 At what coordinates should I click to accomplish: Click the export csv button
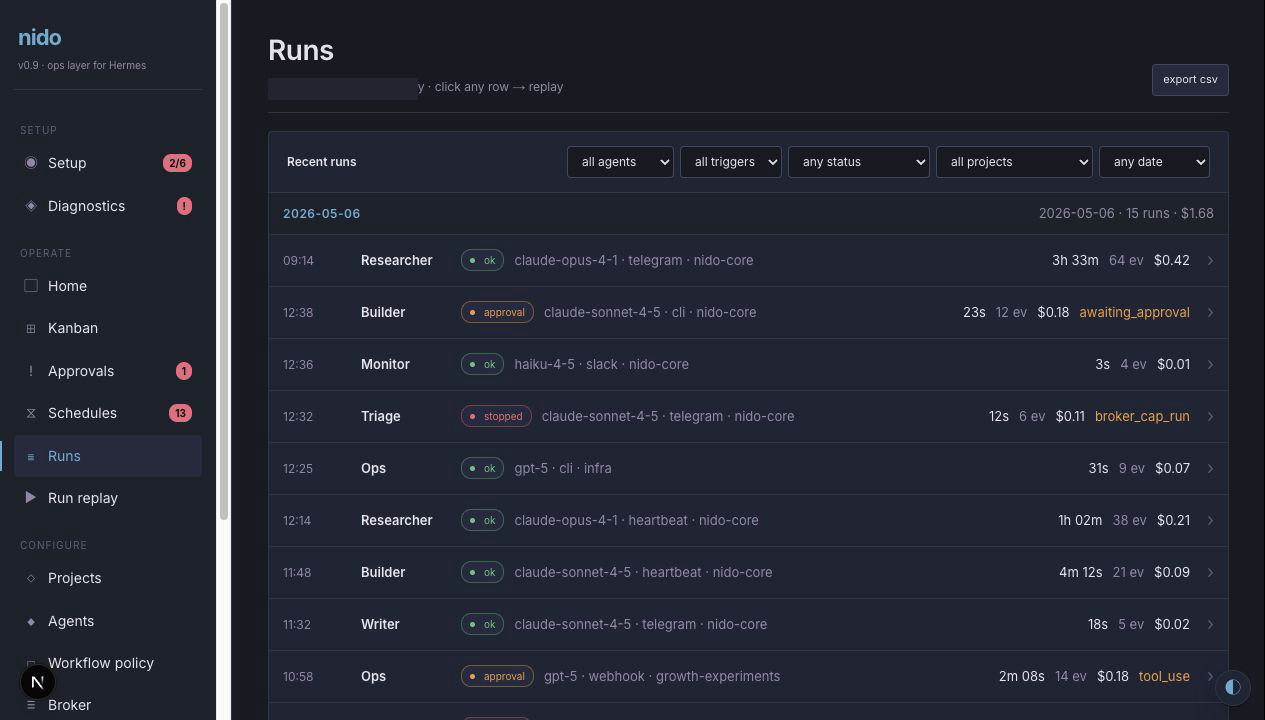coord(1190,80)
